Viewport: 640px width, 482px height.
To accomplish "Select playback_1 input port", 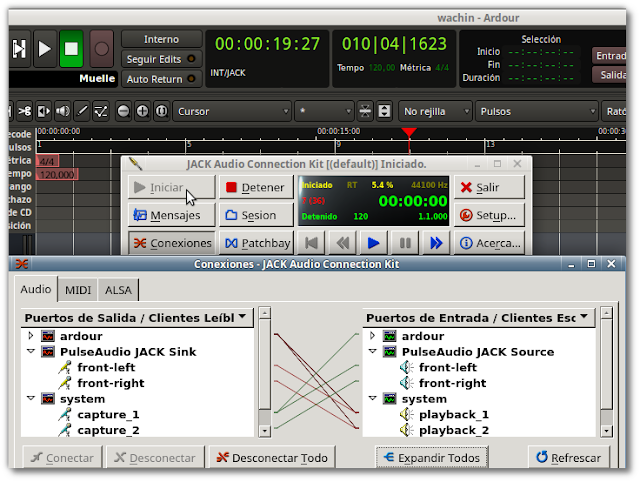I will coord(454,415).
